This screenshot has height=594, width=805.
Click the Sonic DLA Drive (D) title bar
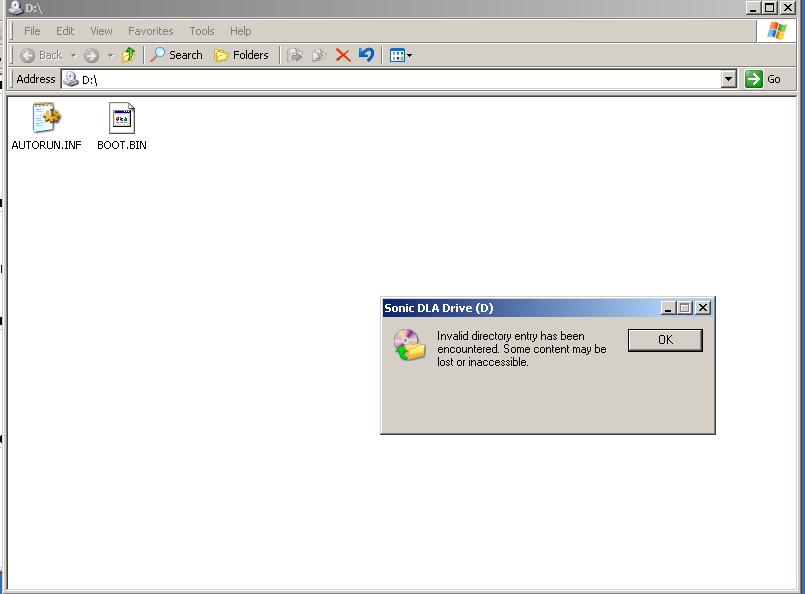[521, 308]
